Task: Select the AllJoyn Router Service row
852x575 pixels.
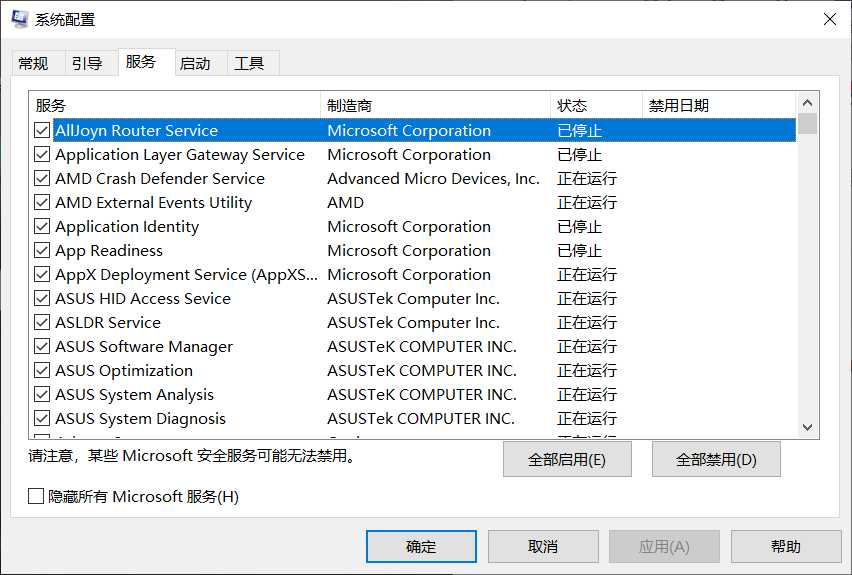Action: point(413,130)
